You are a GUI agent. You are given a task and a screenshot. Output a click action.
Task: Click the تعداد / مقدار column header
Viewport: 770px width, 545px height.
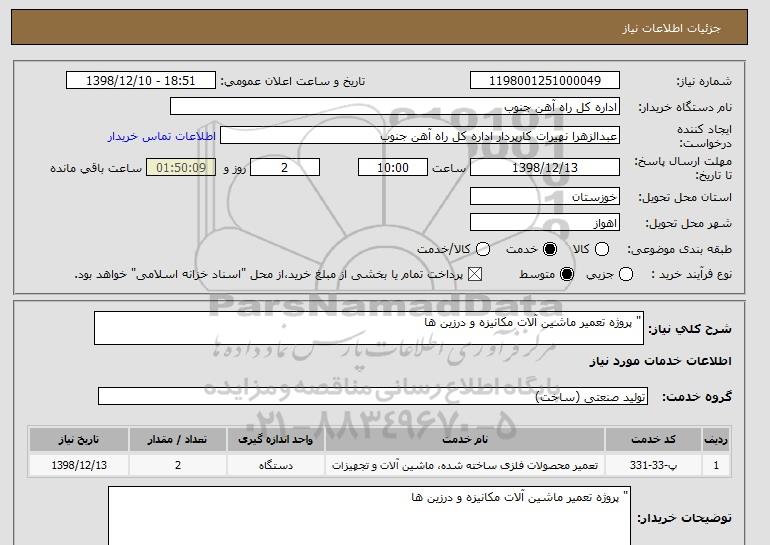click(x=178, y=439)
